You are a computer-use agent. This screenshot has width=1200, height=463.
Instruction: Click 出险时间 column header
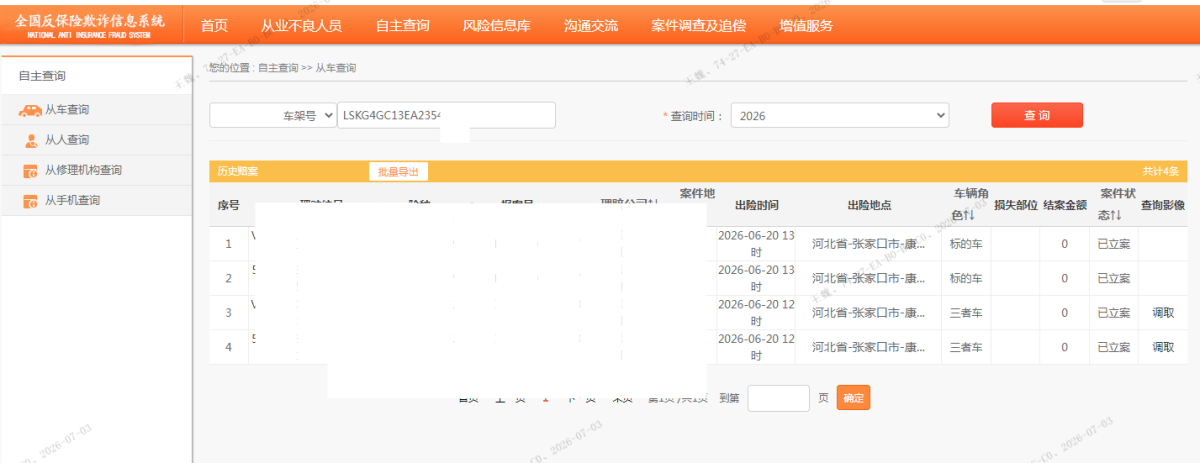click(x=756, y=205)
